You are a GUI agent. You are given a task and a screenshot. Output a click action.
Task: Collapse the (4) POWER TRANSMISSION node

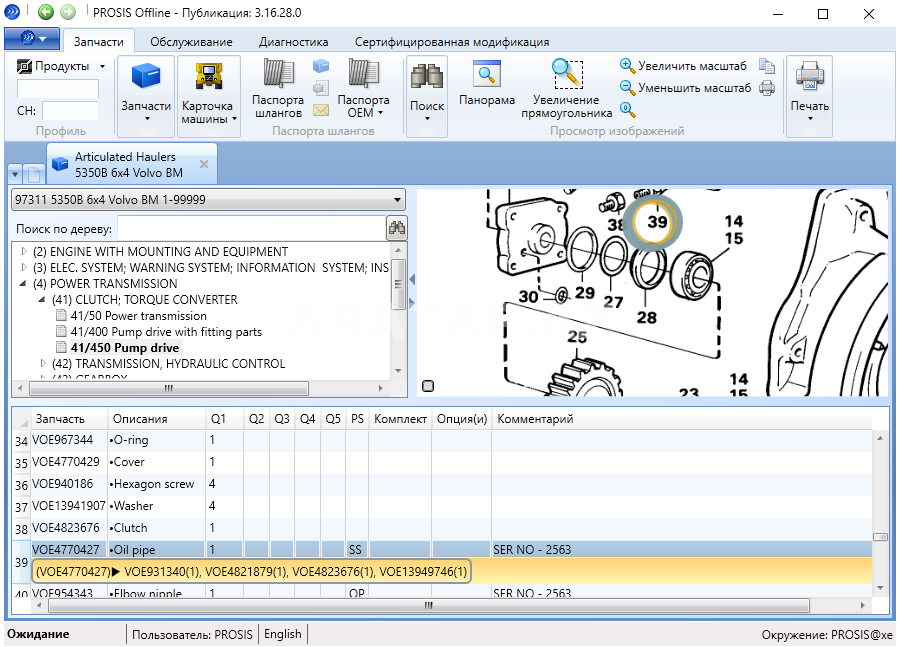pyautogui.click(x=23, y=284)
